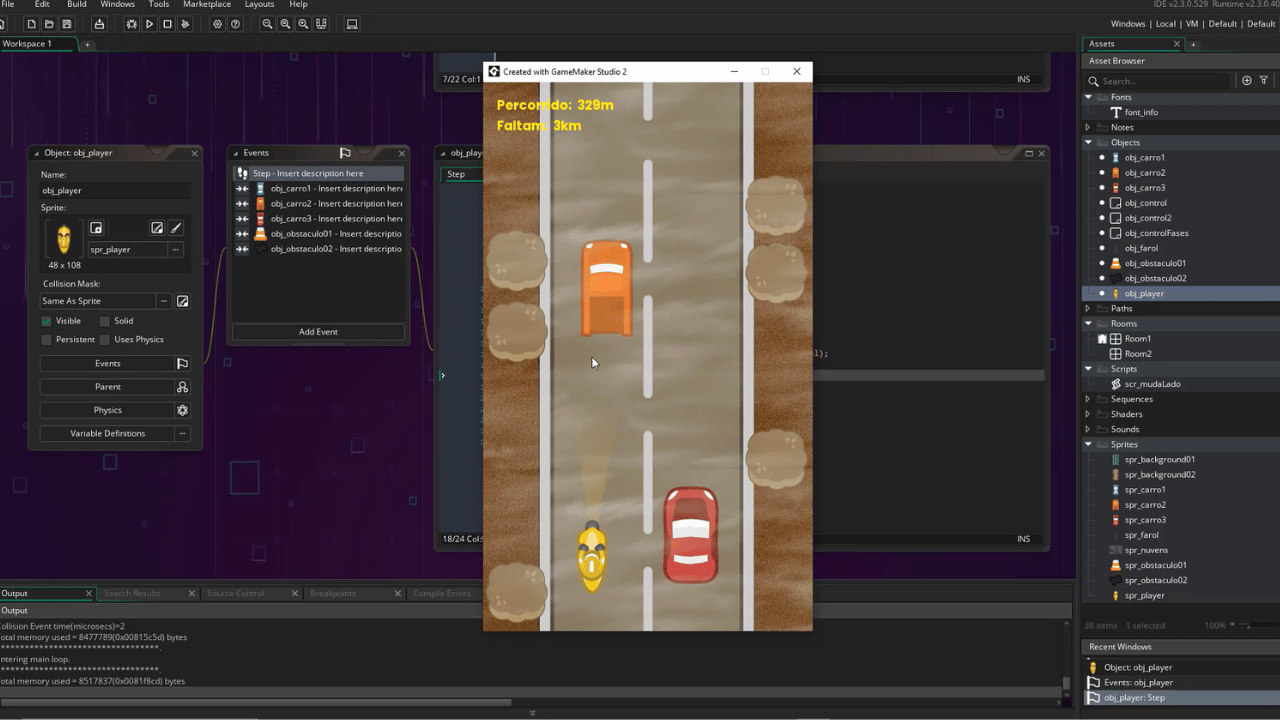Toggle the Visible checkbox
Viewport: 1280px width, 720px height.
[46, 321]
